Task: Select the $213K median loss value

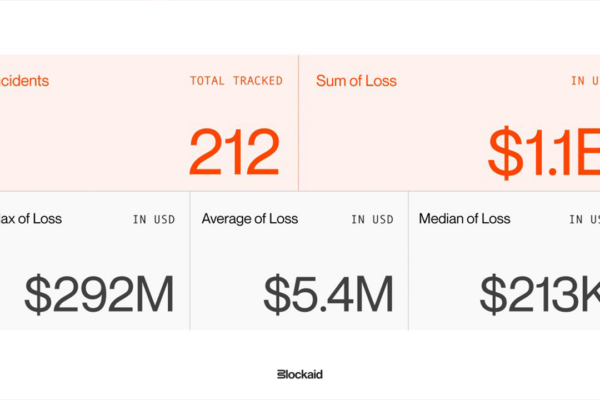Action: pyautogui.click(x=540, y=294)
